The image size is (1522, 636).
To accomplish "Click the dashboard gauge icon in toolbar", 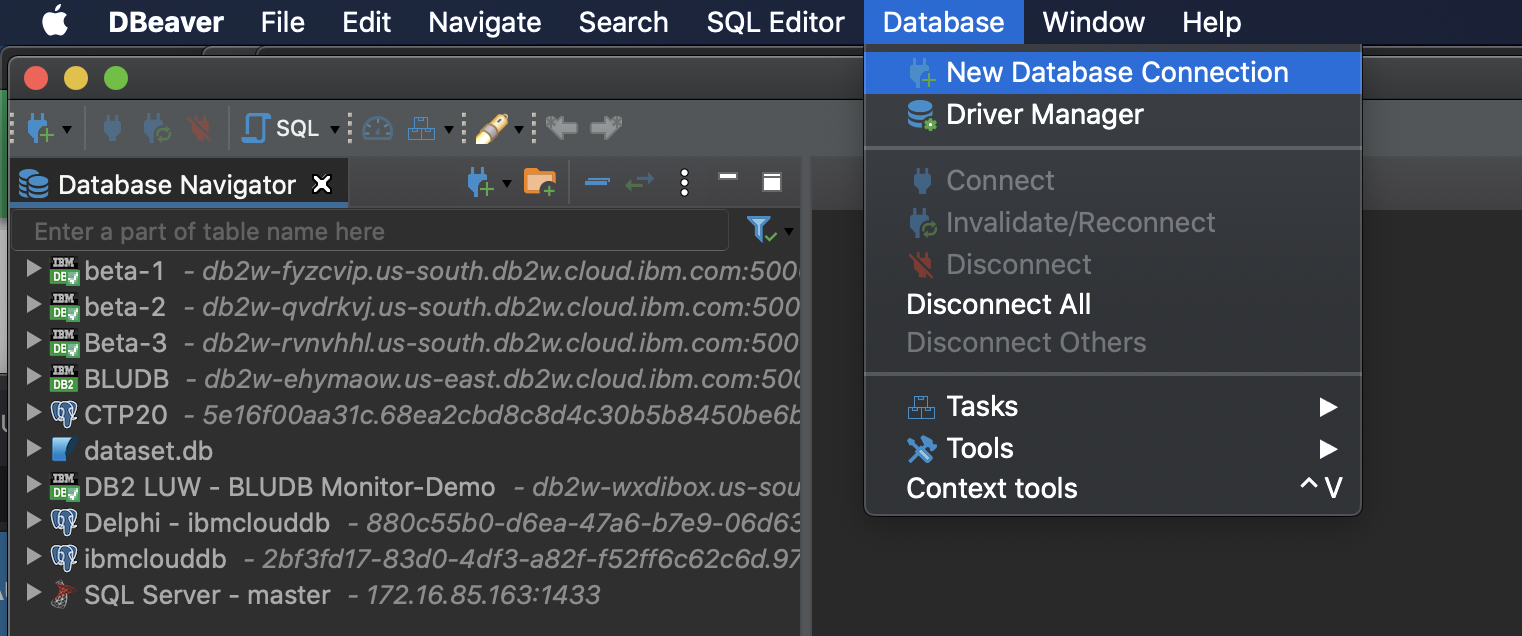I will tap(377, 128).
